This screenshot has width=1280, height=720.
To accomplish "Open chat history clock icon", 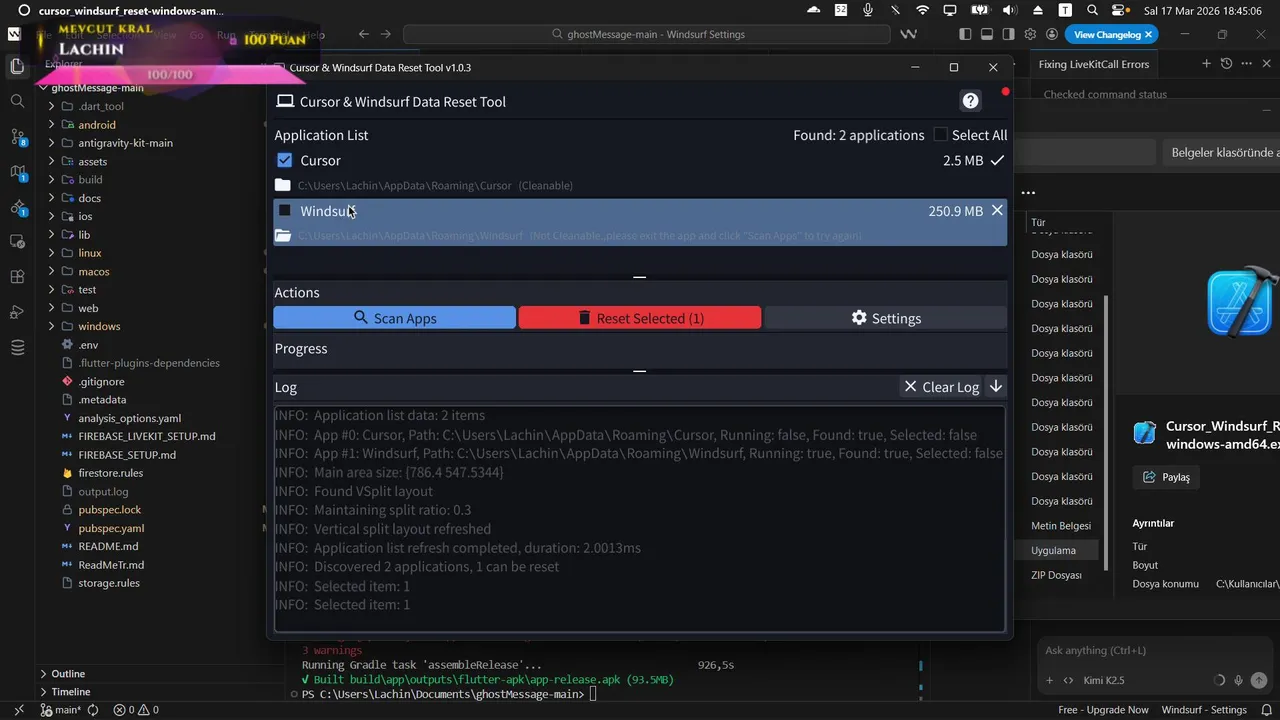I will [x=1226, y=63].
